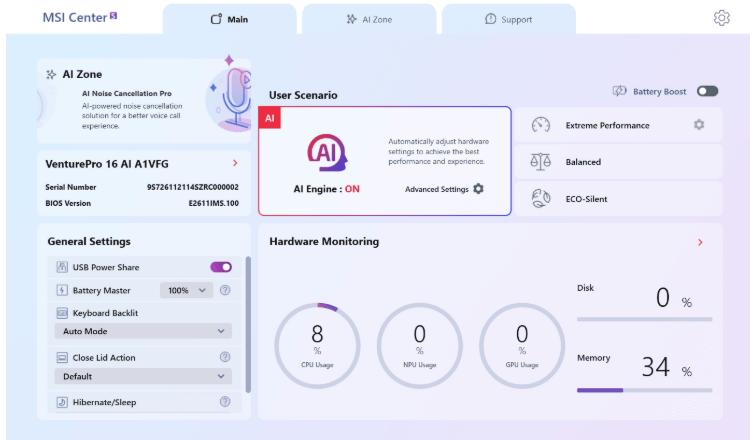Click the Balanced scales icon
750x440 pixels.
coord(540,162)
